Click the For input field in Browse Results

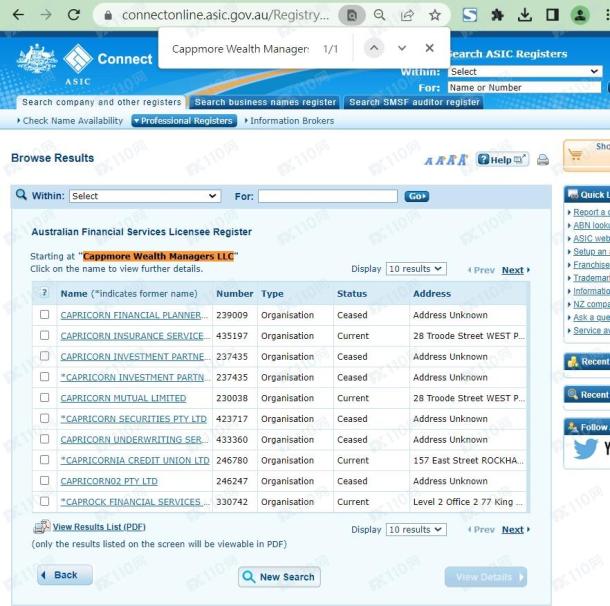[x=328, y=196]
